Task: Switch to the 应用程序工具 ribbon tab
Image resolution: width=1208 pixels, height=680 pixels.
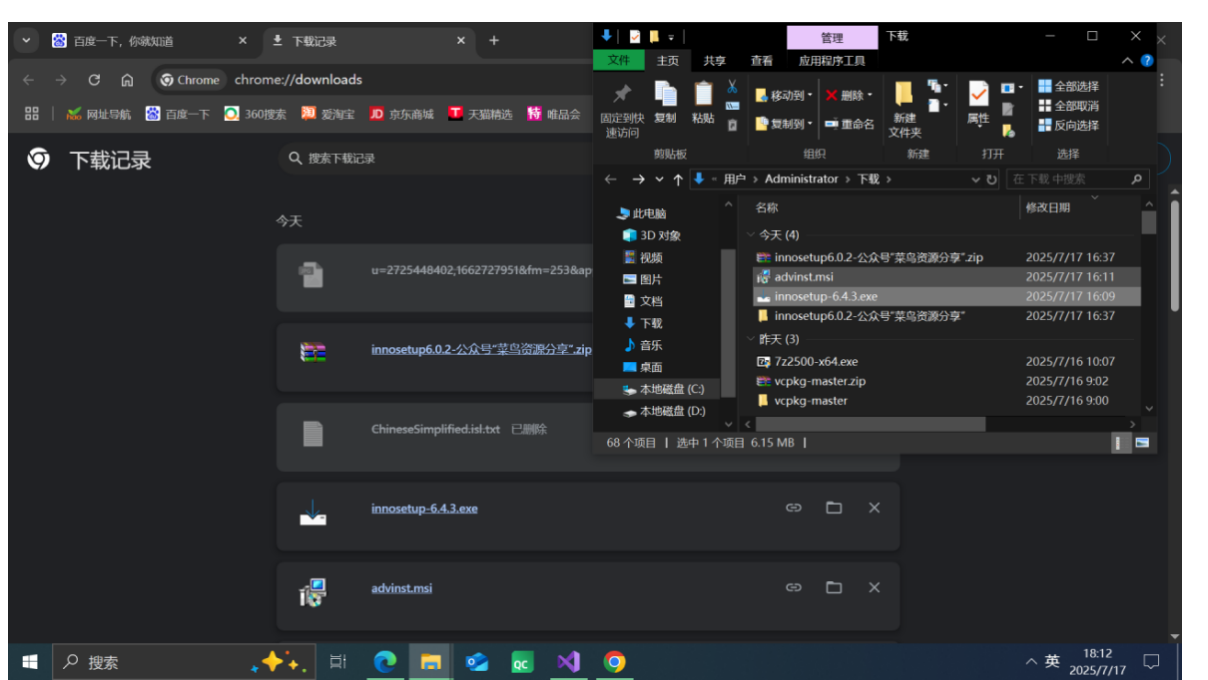Action: coord(832,61)
